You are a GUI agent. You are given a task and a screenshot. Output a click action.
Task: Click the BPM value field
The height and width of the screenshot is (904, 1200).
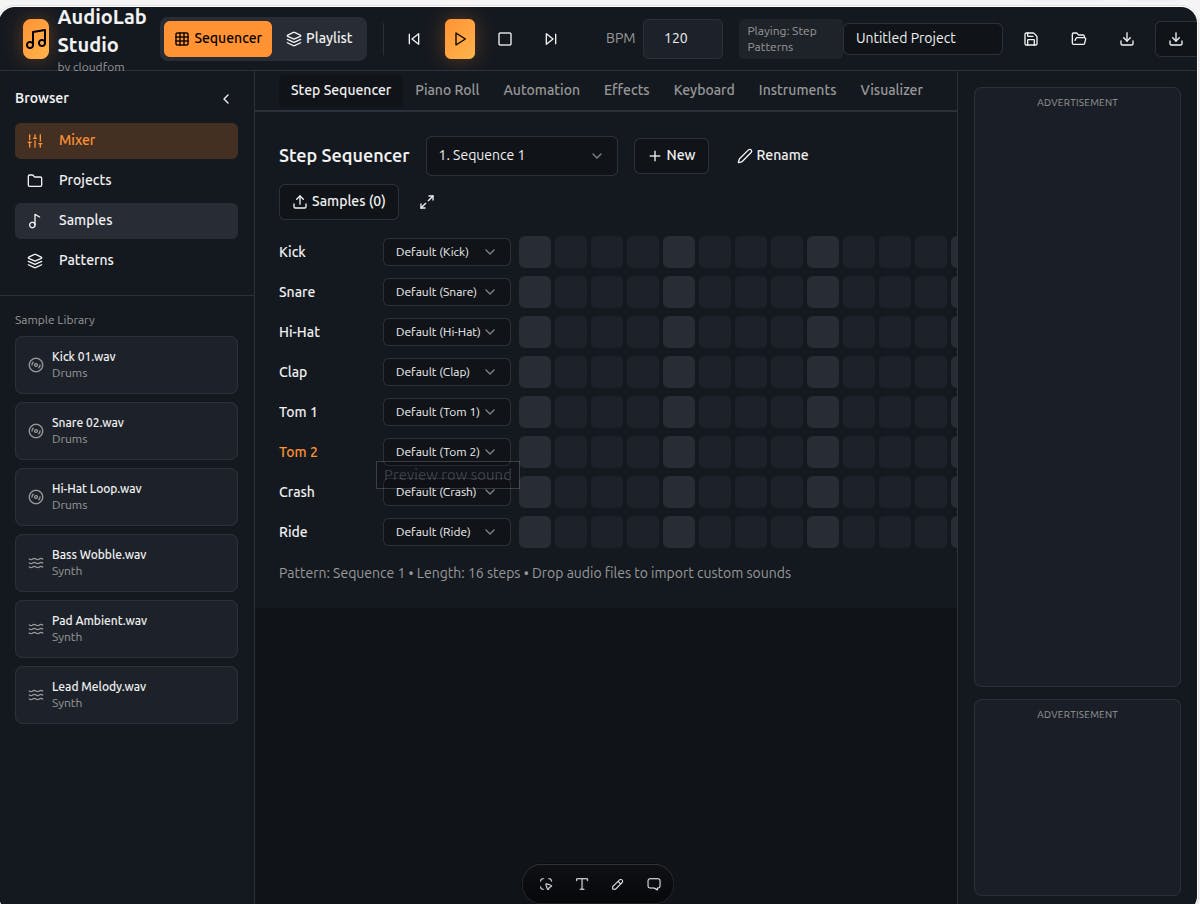click(x=683, y=39)
